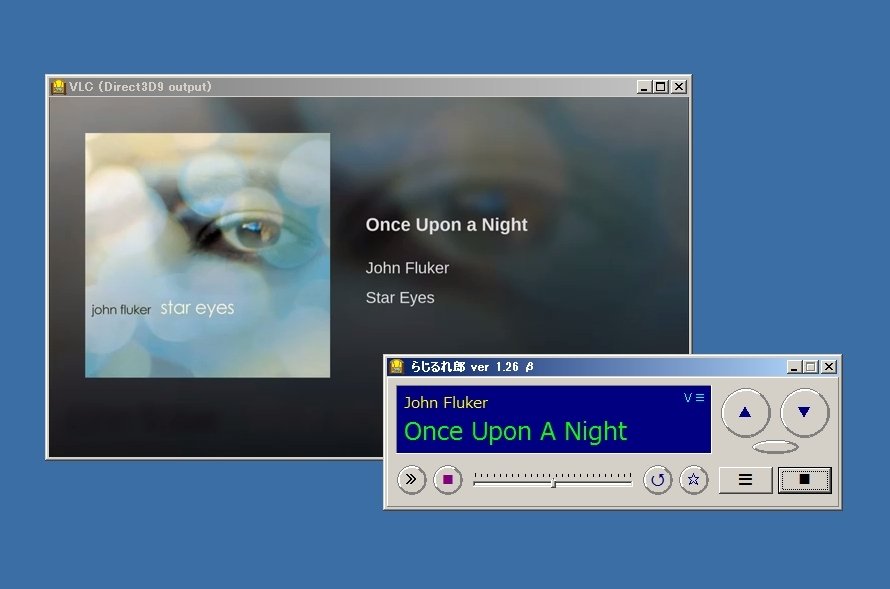The image size is (890, 589).
Task: Click the circular reload arrow button
Action: pyautogui.click(x=657, y=480)
